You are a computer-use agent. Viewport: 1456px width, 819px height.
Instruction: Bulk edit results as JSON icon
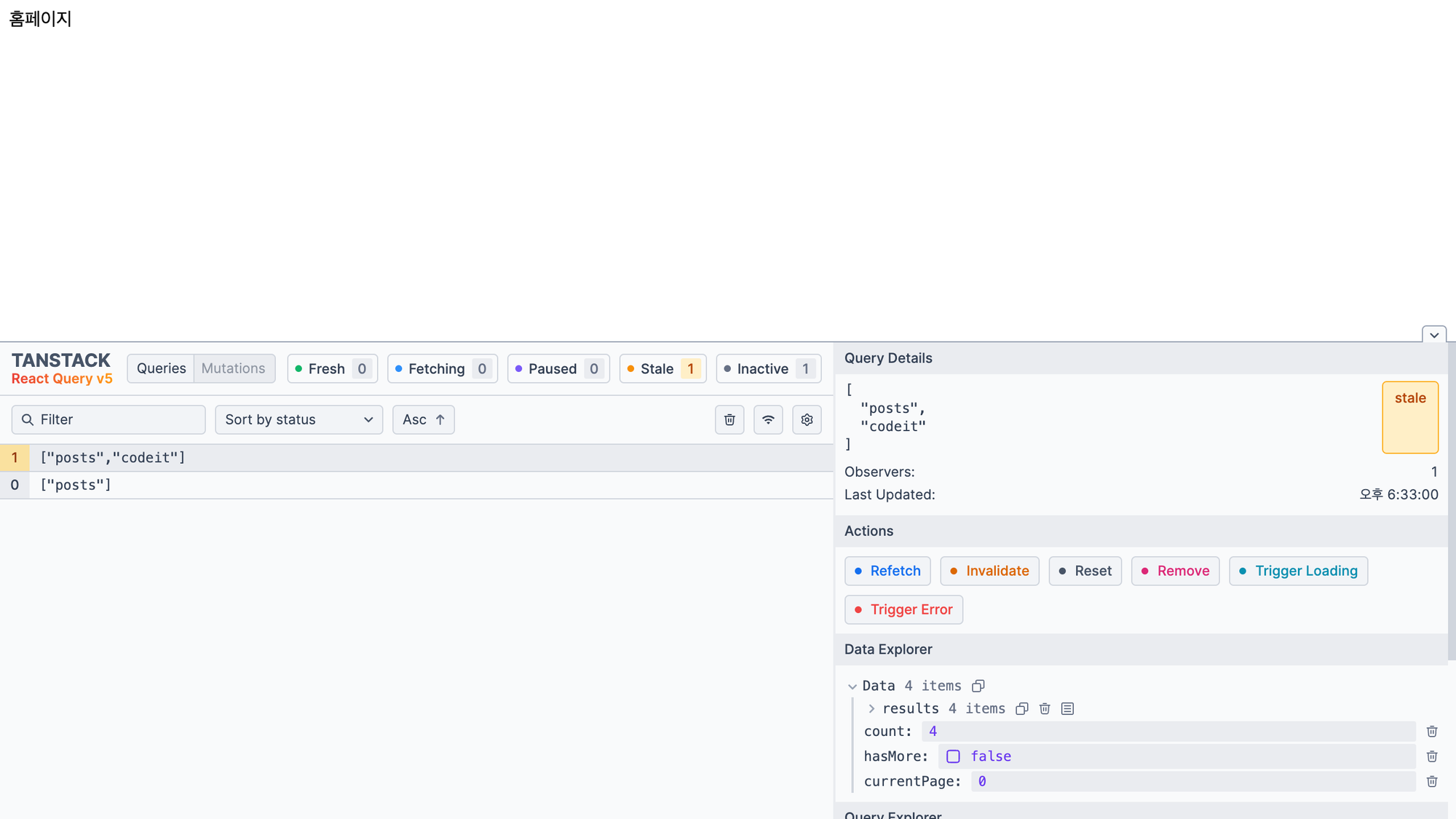tap(1067, 708)
